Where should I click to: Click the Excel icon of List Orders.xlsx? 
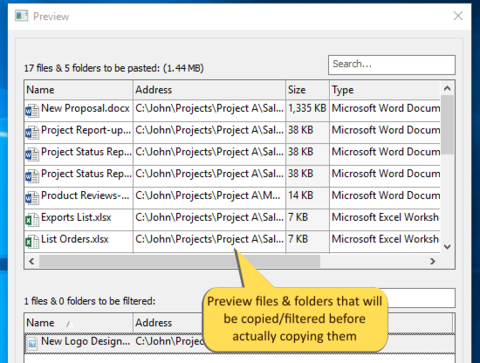coord(32,242)
